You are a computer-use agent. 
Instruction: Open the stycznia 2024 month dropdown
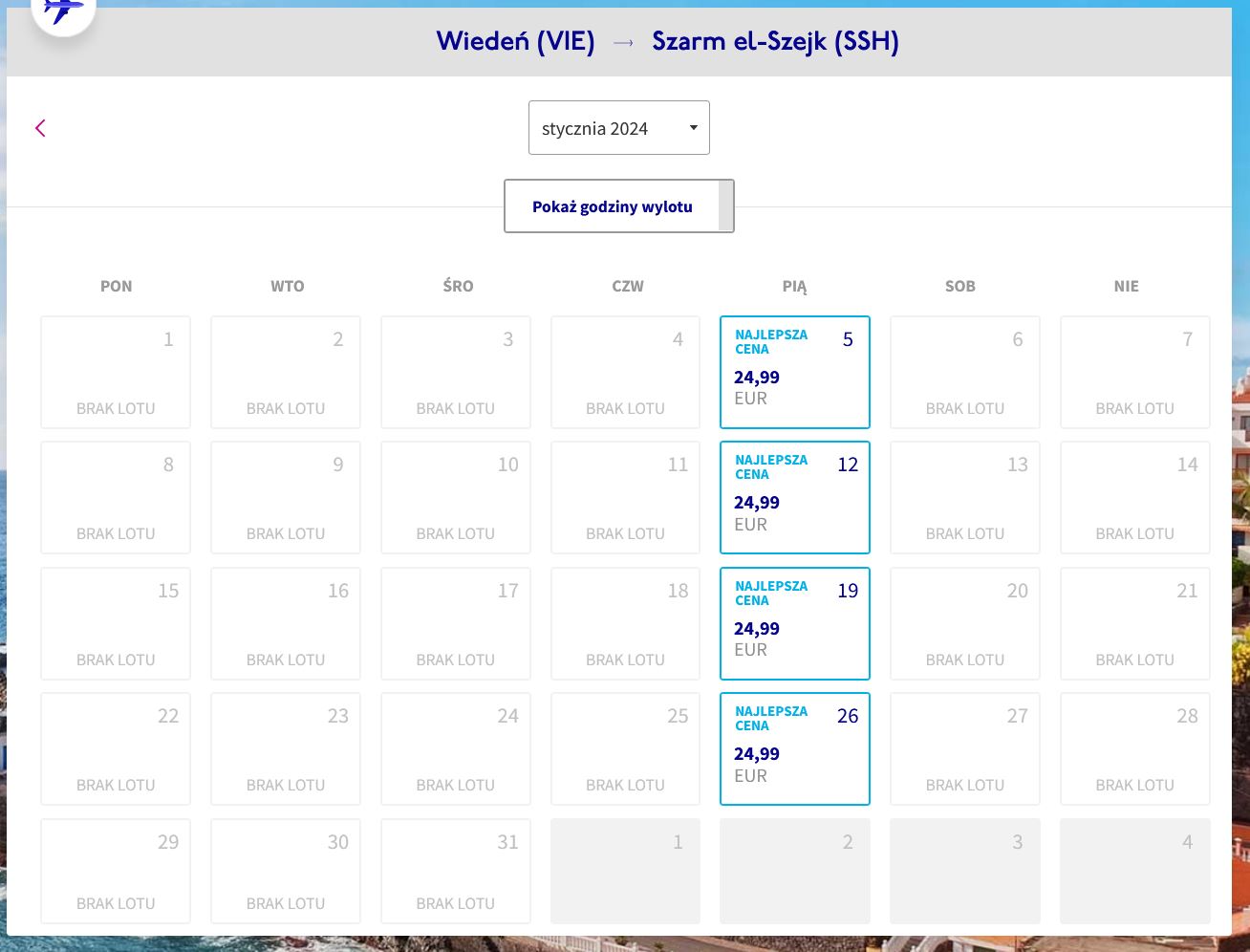(619, 127)
